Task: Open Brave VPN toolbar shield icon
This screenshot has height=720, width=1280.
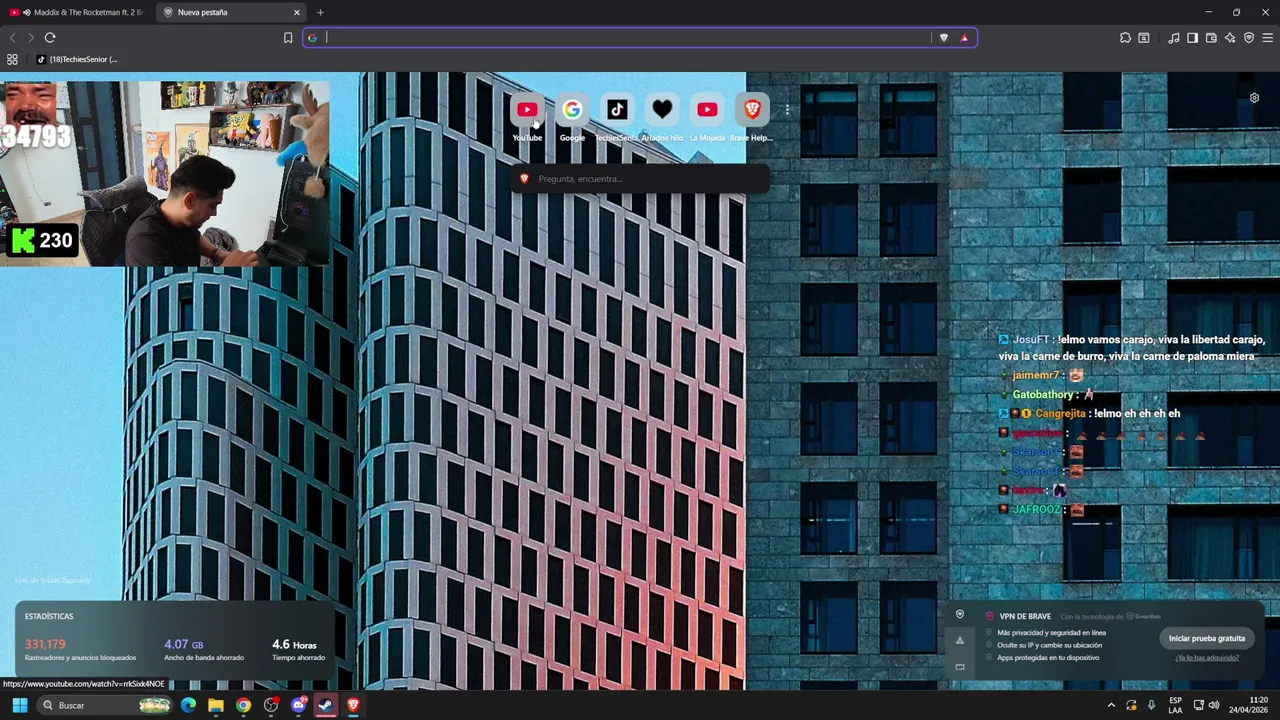Action: 1249,38
